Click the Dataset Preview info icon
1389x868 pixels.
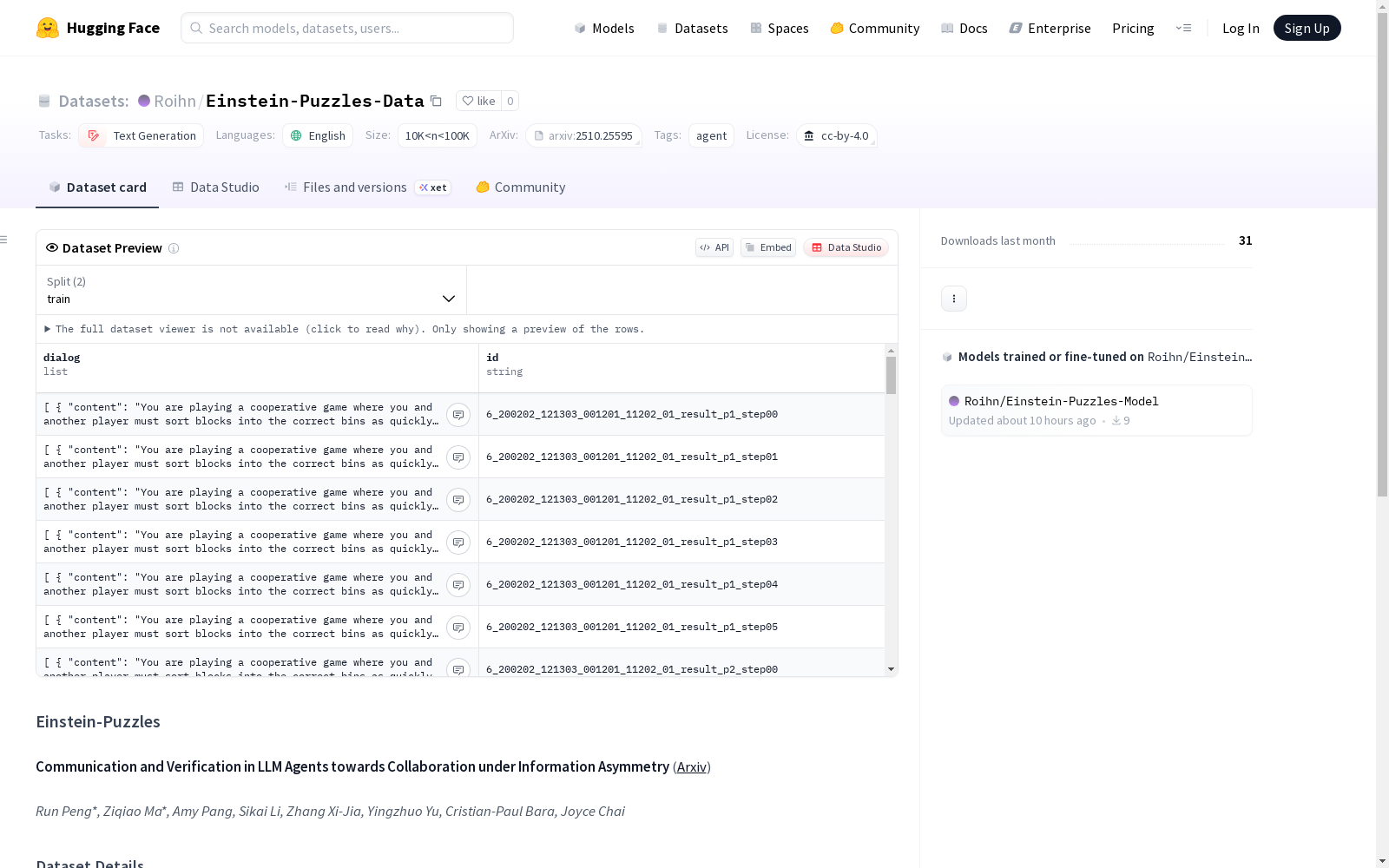(174, 248)
